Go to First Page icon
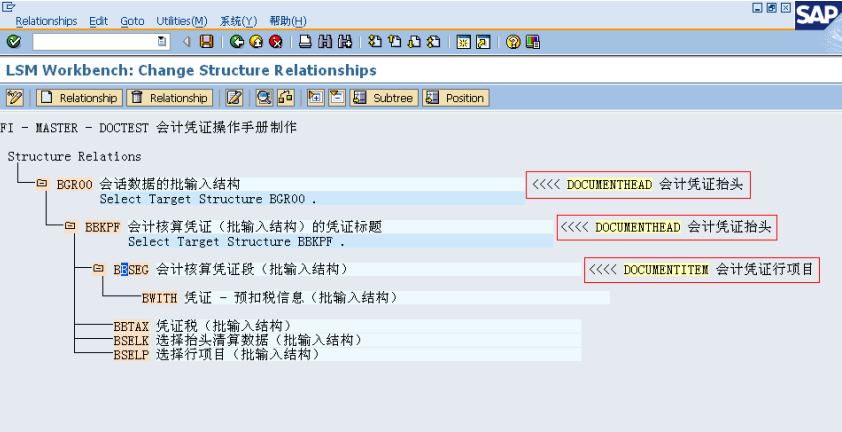The height and width of the screenshot is (432, 842). pyautogui.click(x=375, y=42)
